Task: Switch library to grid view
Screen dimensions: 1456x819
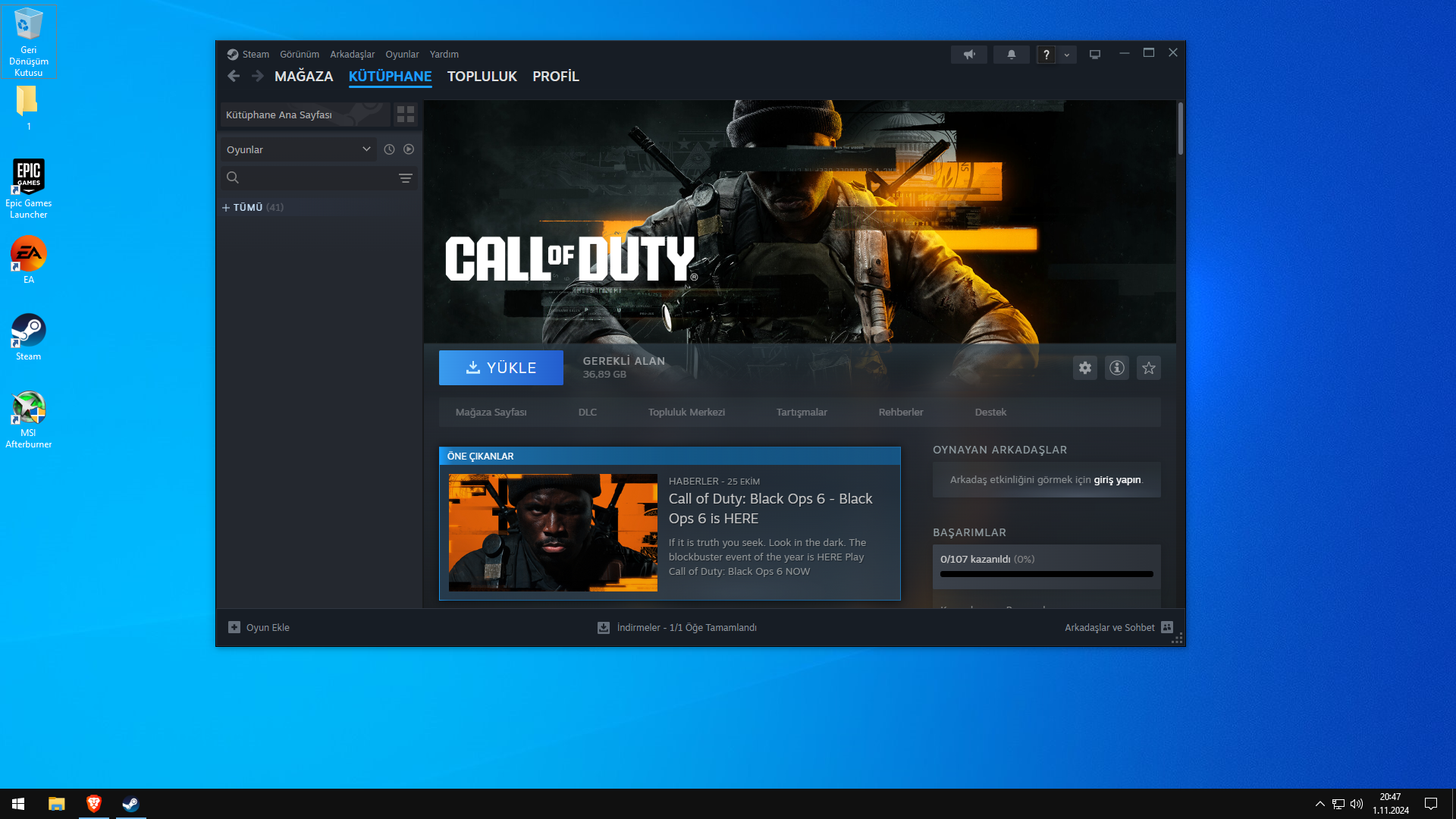Action: coord(406,115)
